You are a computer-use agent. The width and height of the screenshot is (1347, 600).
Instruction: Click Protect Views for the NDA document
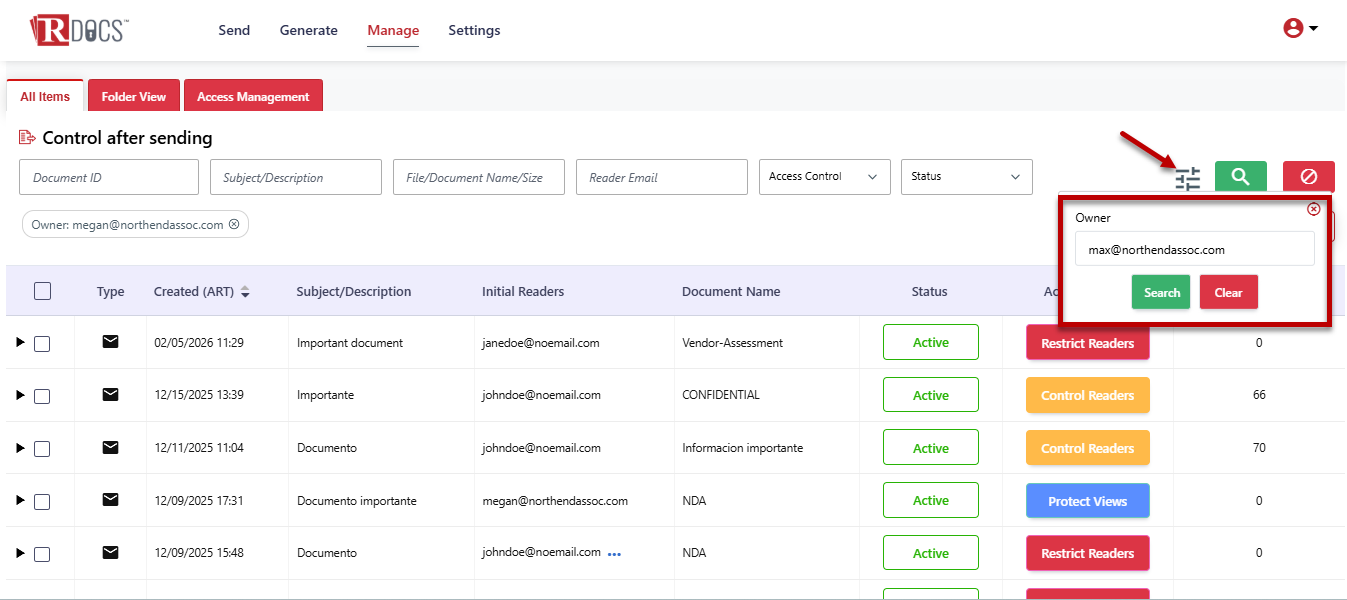click(1087, 501)
